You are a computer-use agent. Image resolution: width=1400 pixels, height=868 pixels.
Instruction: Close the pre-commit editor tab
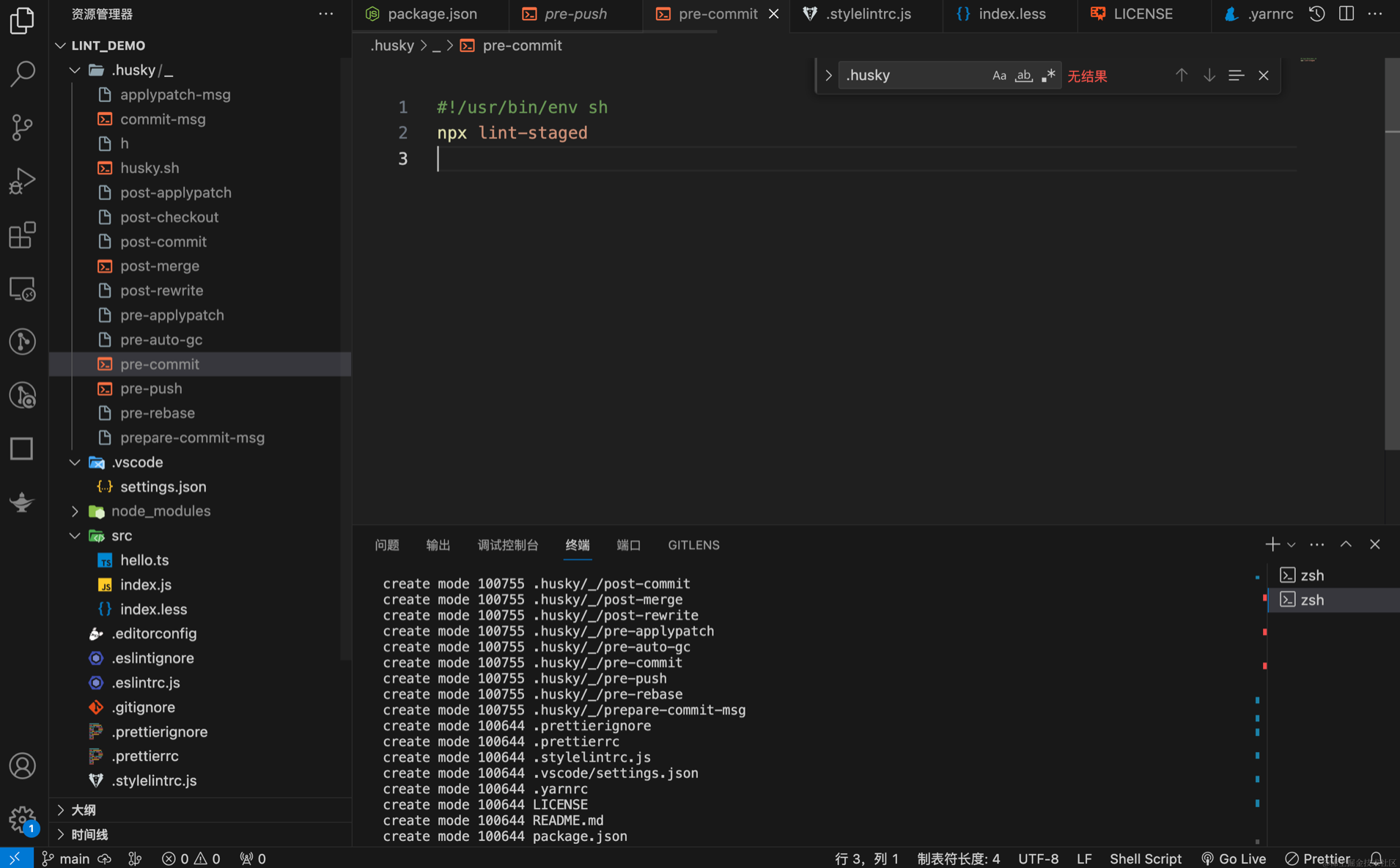[x=773, y=14]
